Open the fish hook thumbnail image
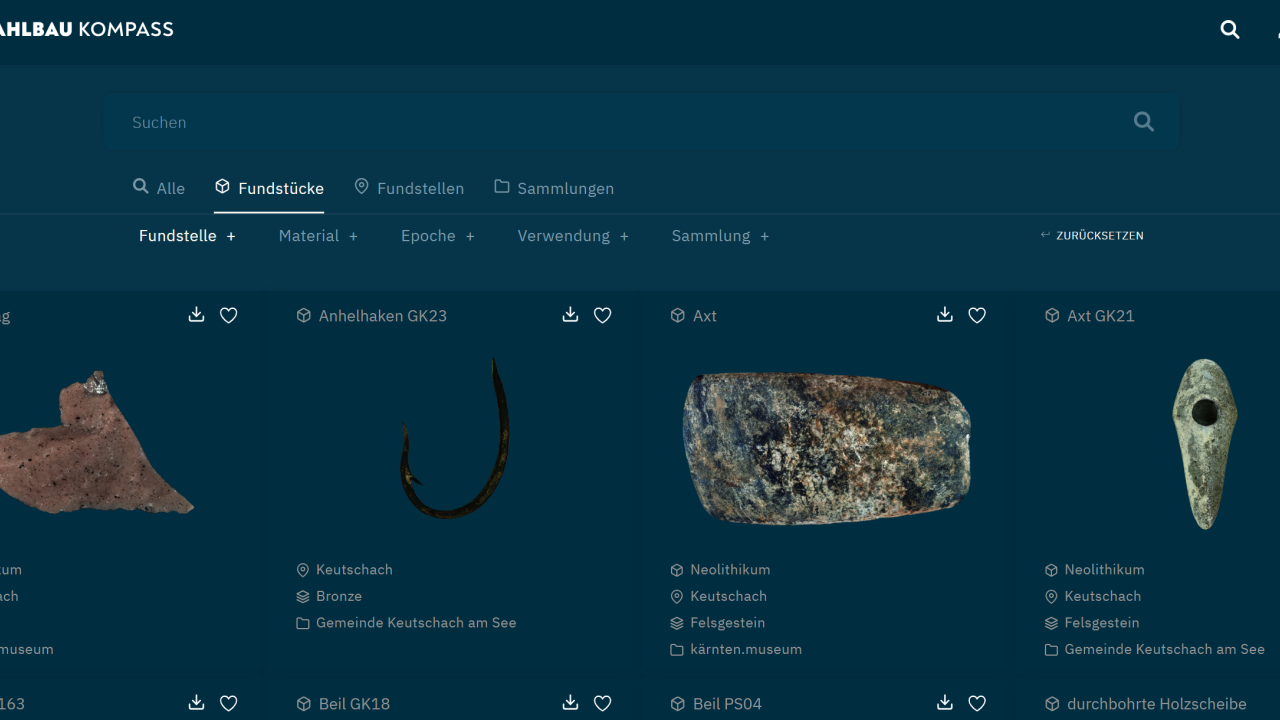The width and height of the screenshot is (1280, 720). point(455,438)
